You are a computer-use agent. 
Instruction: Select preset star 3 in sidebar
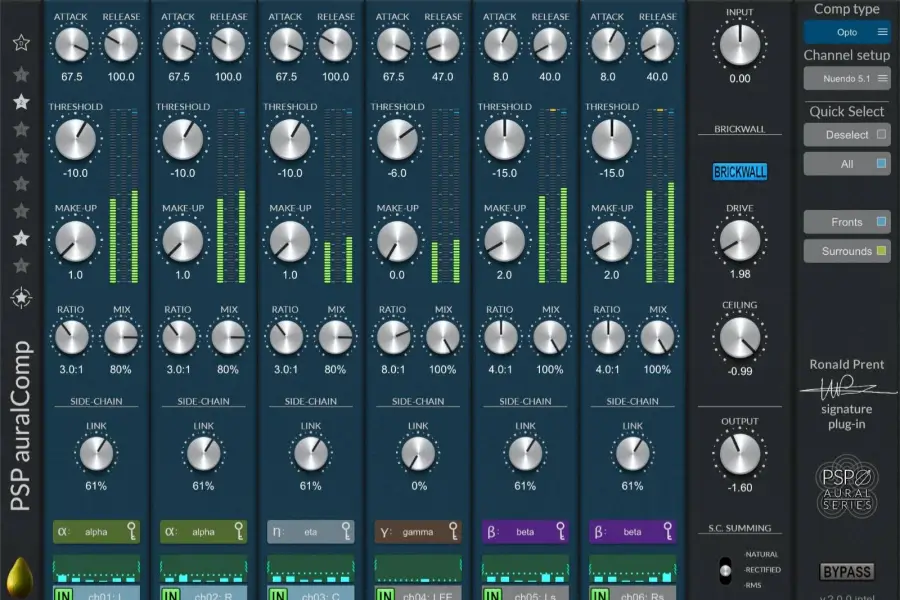tap(21, 129)
